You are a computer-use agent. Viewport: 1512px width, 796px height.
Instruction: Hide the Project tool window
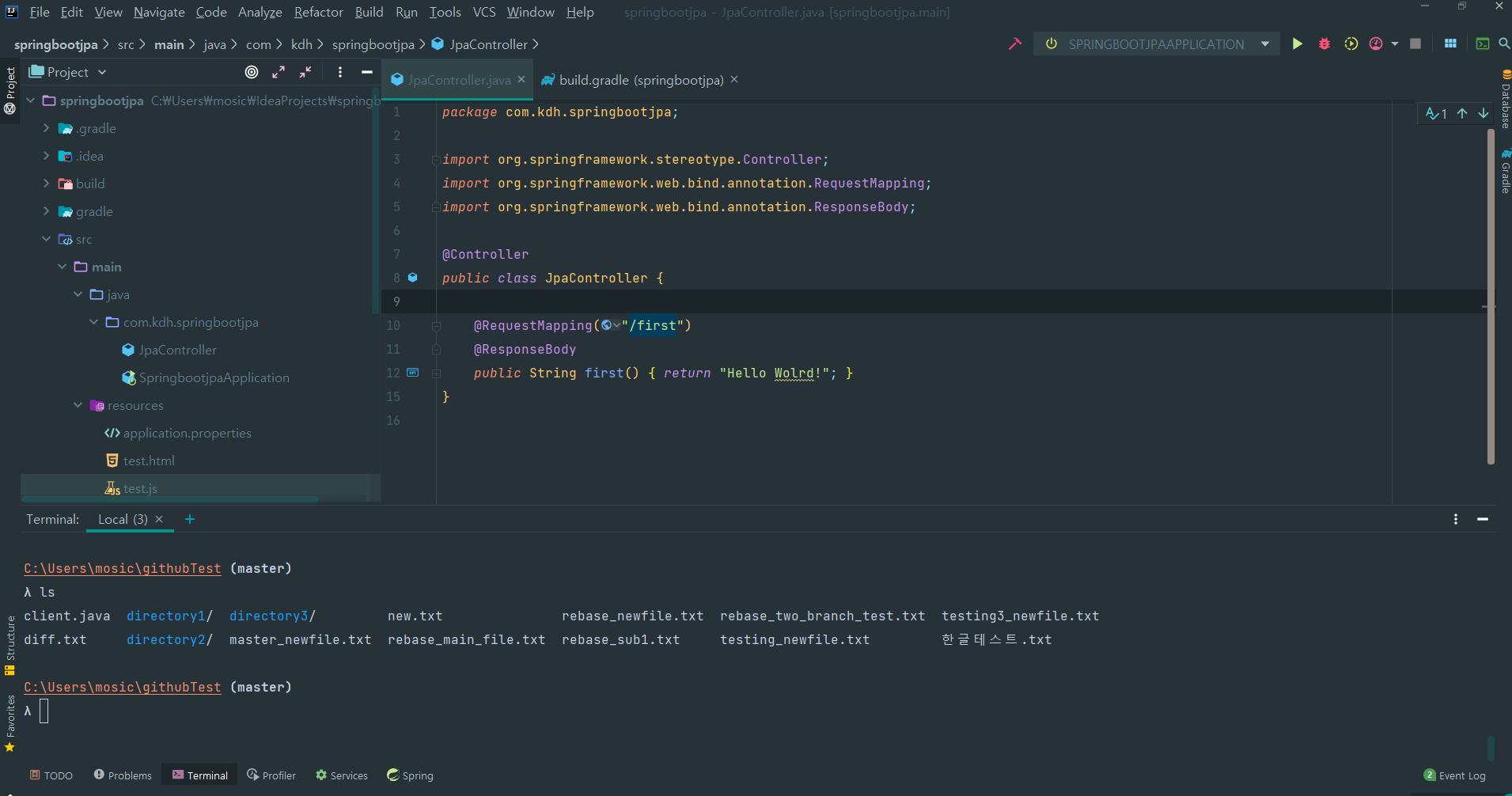click(367, 72)
